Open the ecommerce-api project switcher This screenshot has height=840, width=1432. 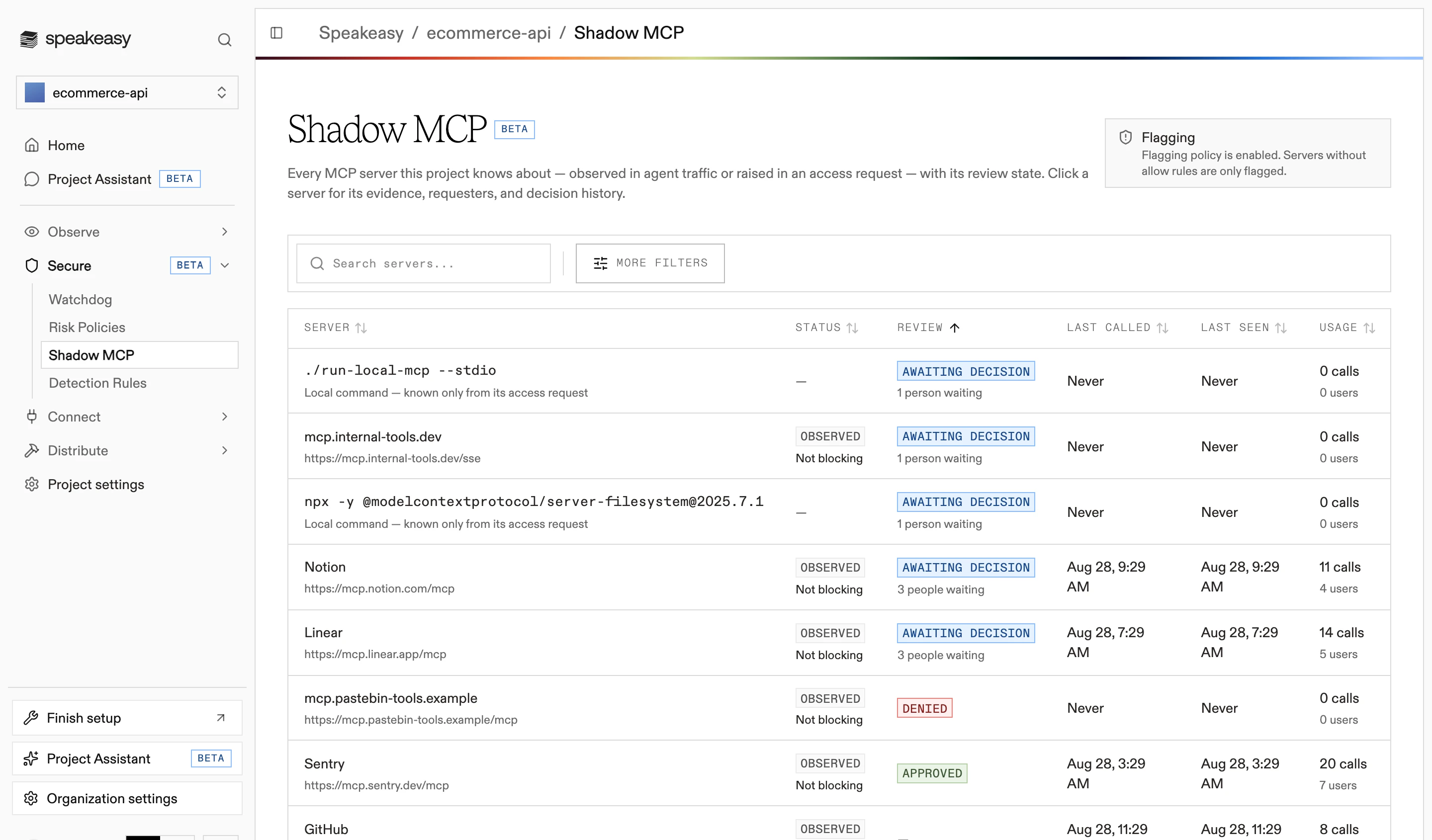127,92
